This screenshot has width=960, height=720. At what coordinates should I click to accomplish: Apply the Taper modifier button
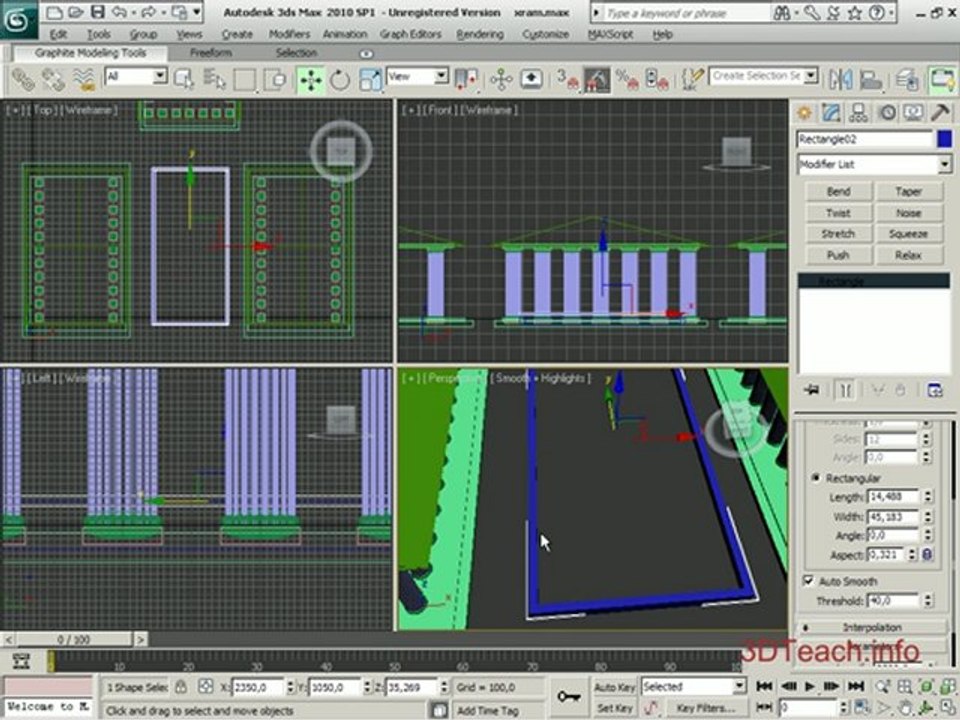pos(909,192)
